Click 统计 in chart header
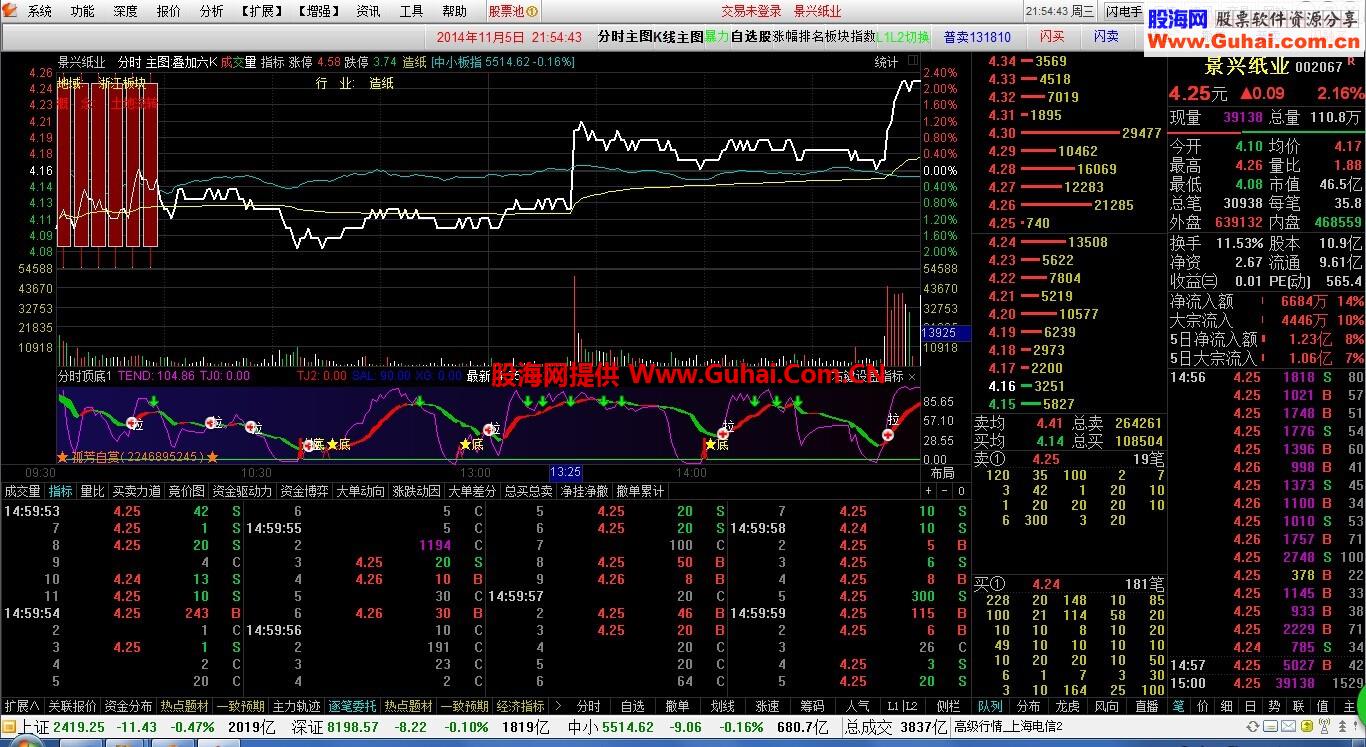Screen dimensions: 1366x747 tap(886, 62)
